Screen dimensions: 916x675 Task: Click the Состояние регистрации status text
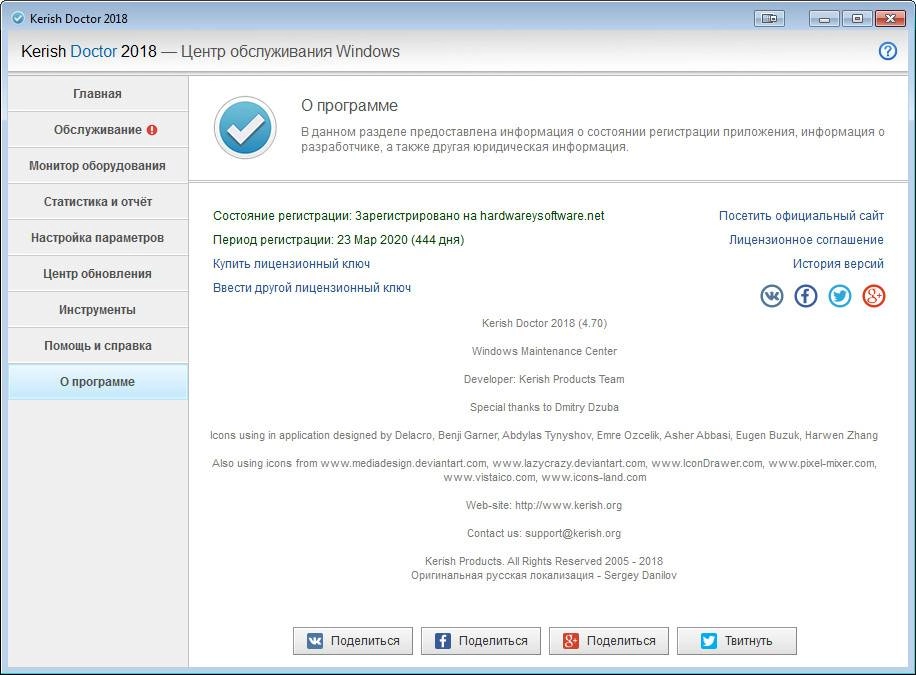408,216
